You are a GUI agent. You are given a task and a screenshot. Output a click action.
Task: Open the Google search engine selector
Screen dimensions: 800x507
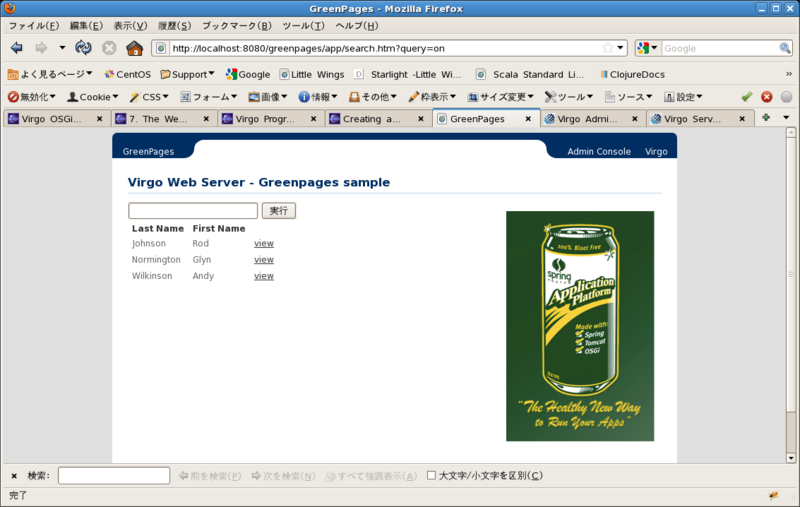click(647, 48)
